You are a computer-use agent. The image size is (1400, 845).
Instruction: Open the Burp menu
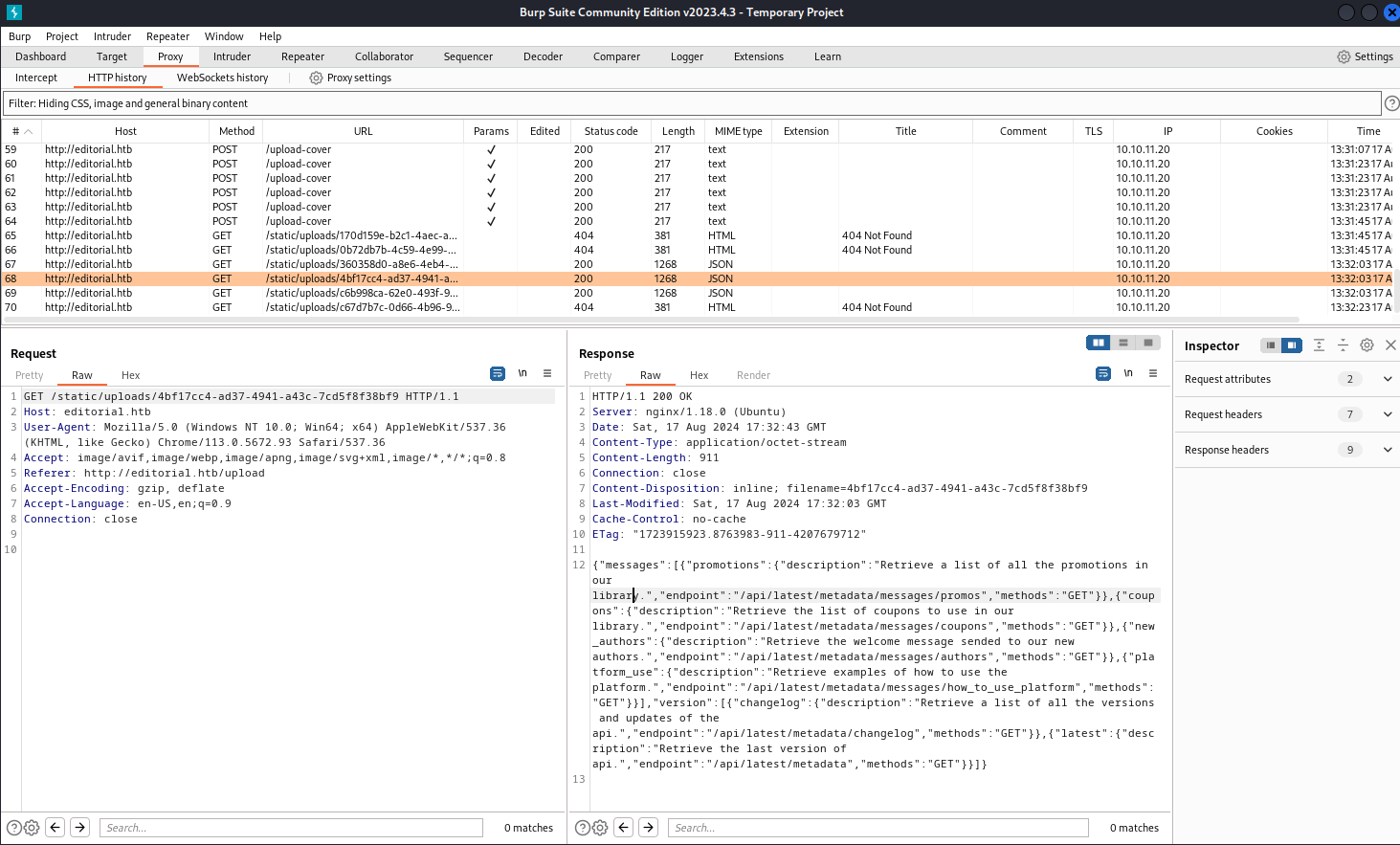[x=19, y=36]
